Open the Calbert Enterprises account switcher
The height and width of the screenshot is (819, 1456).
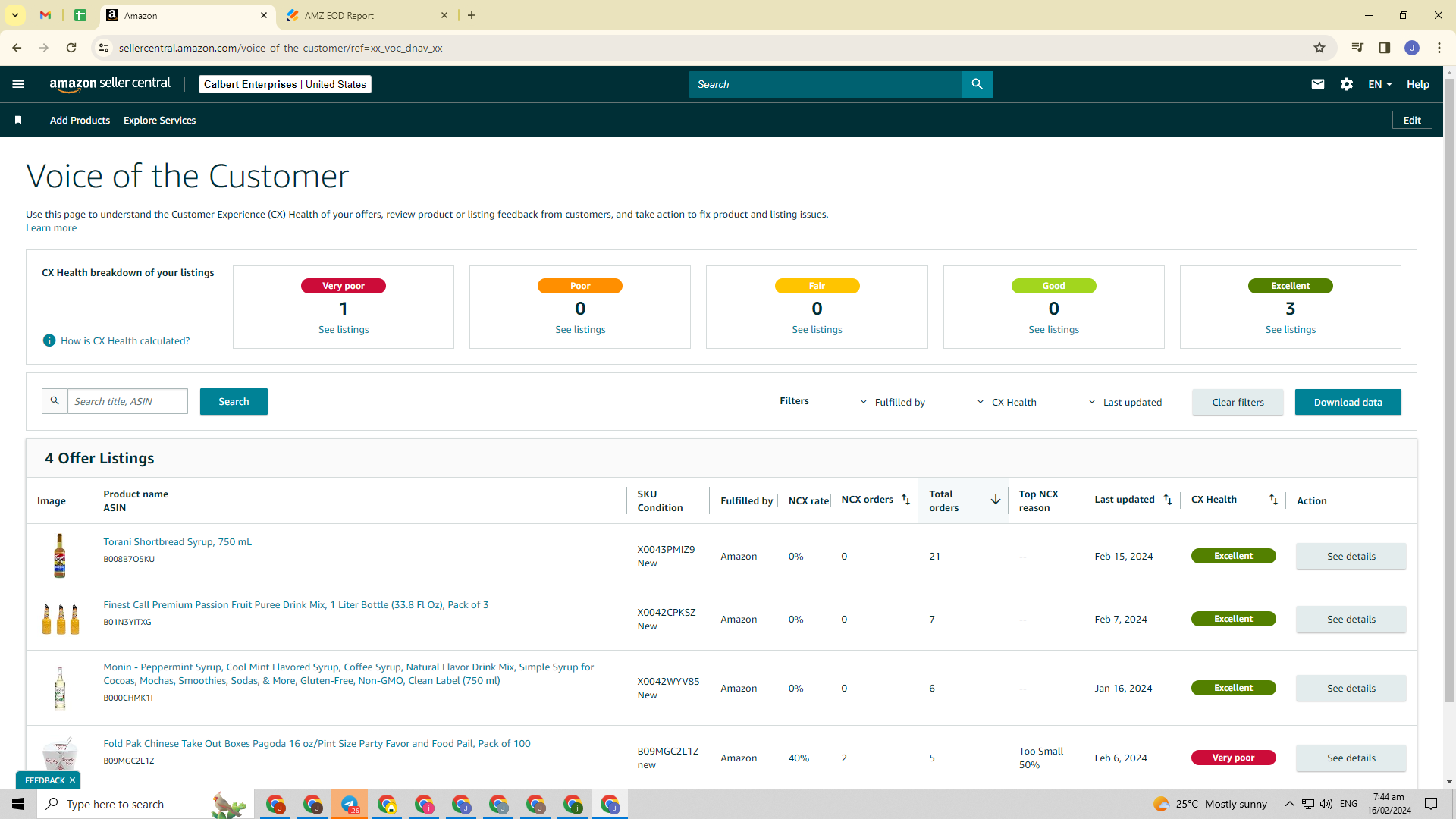[285, 84]
